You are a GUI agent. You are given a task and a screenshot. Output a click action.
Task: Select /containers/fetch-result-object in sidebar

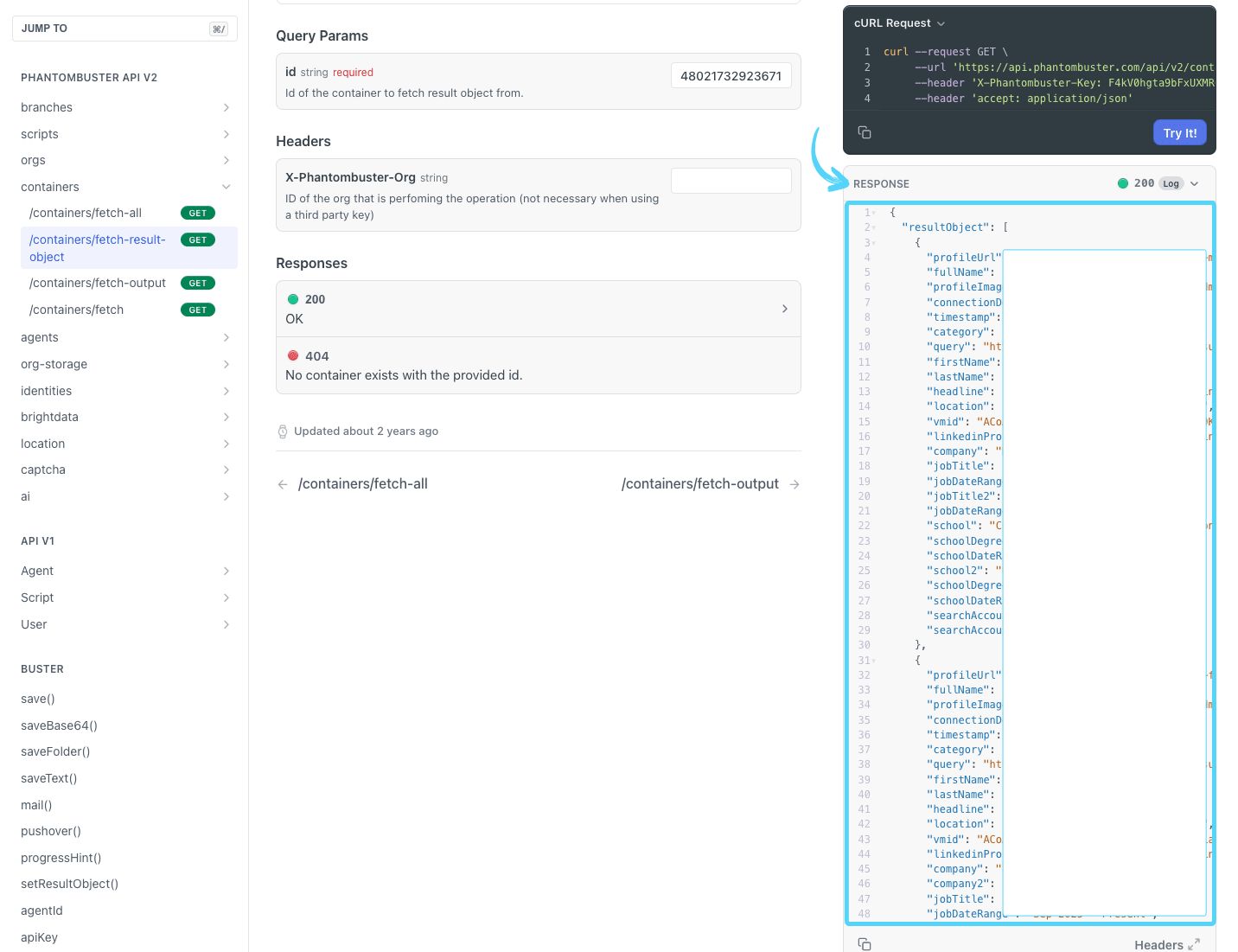pyautogui.click(x=129, y=248)
